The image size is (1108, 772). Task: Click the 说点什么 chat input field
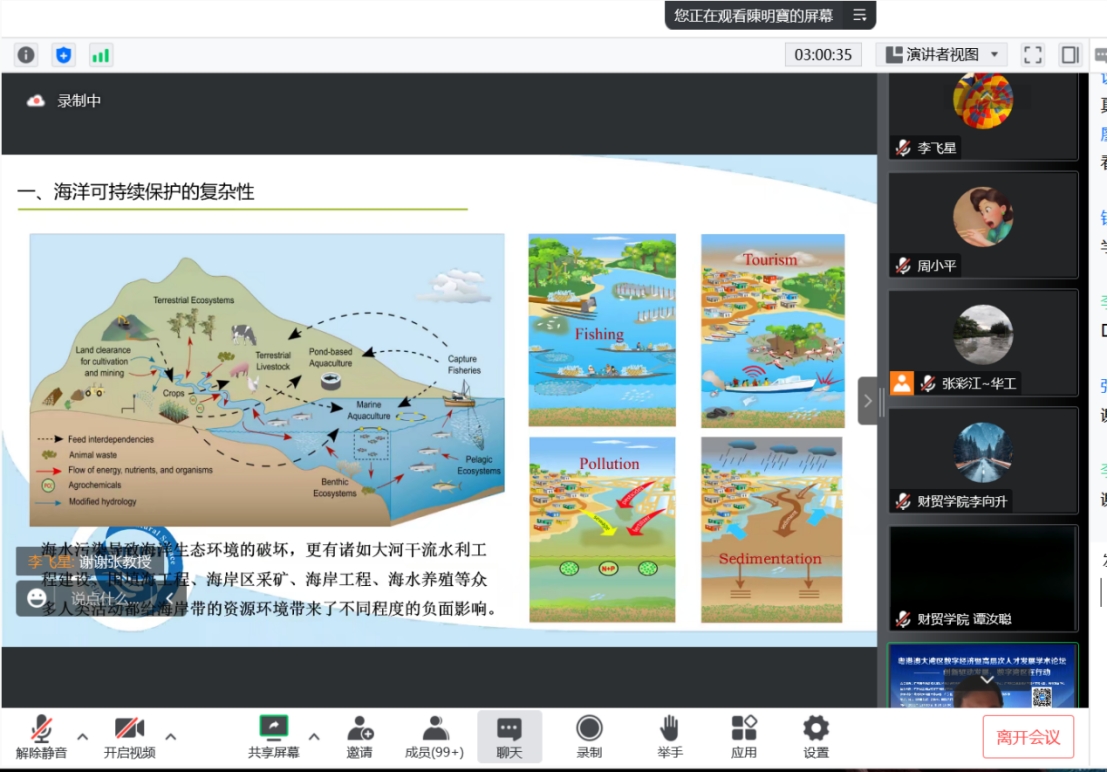click(x=100, y=598)
